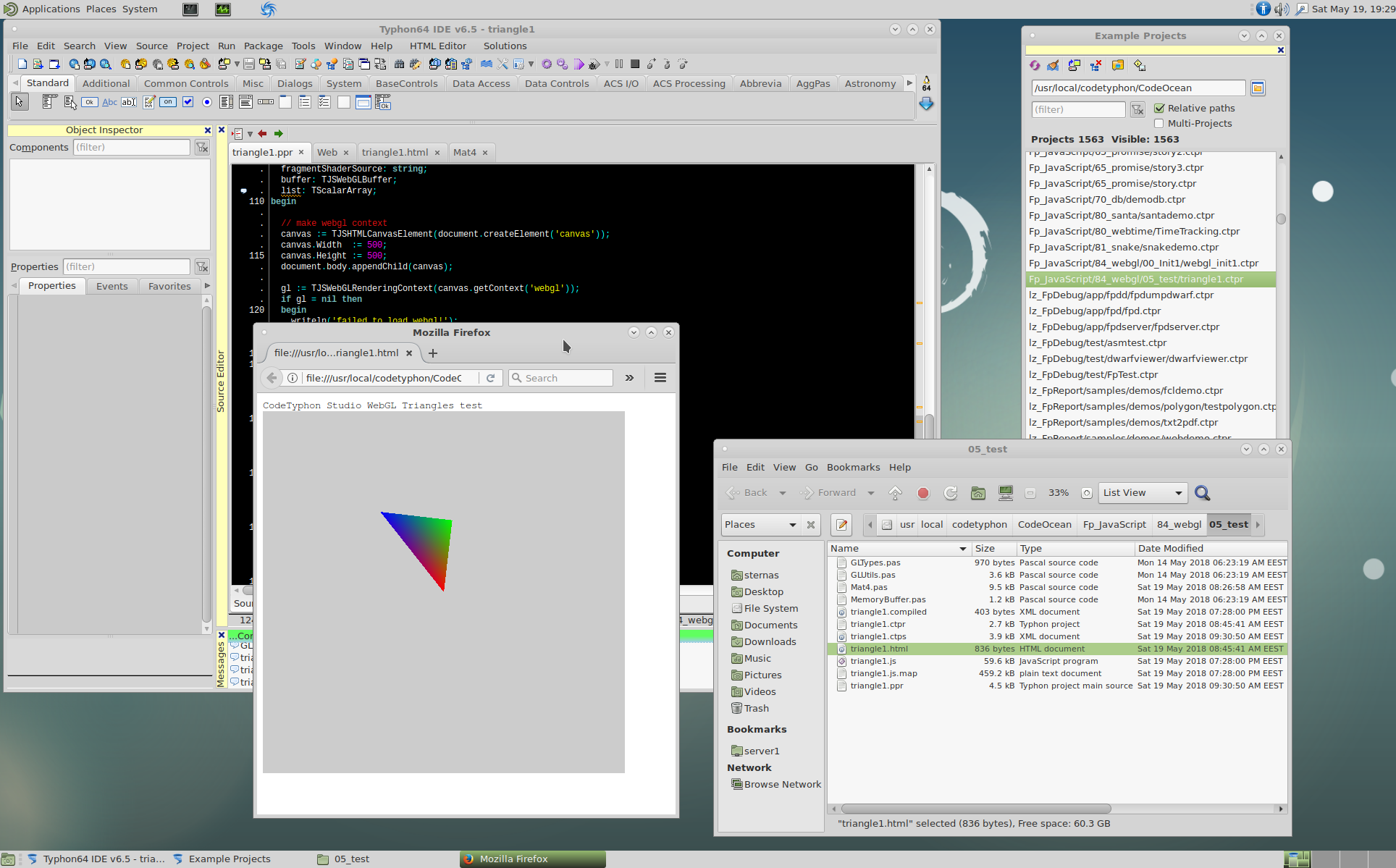Image resolution: width=1396 pixels, height=868 pixels.
Task: Click the file manager search magnifier icon
Action: click(1203, 493)
